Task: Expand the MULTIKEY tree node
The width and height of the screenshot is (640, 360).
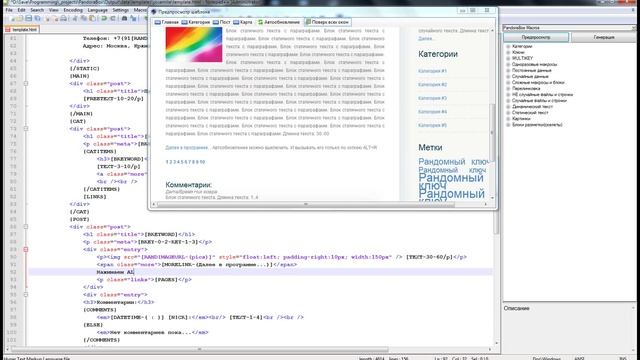Action: 508,58
